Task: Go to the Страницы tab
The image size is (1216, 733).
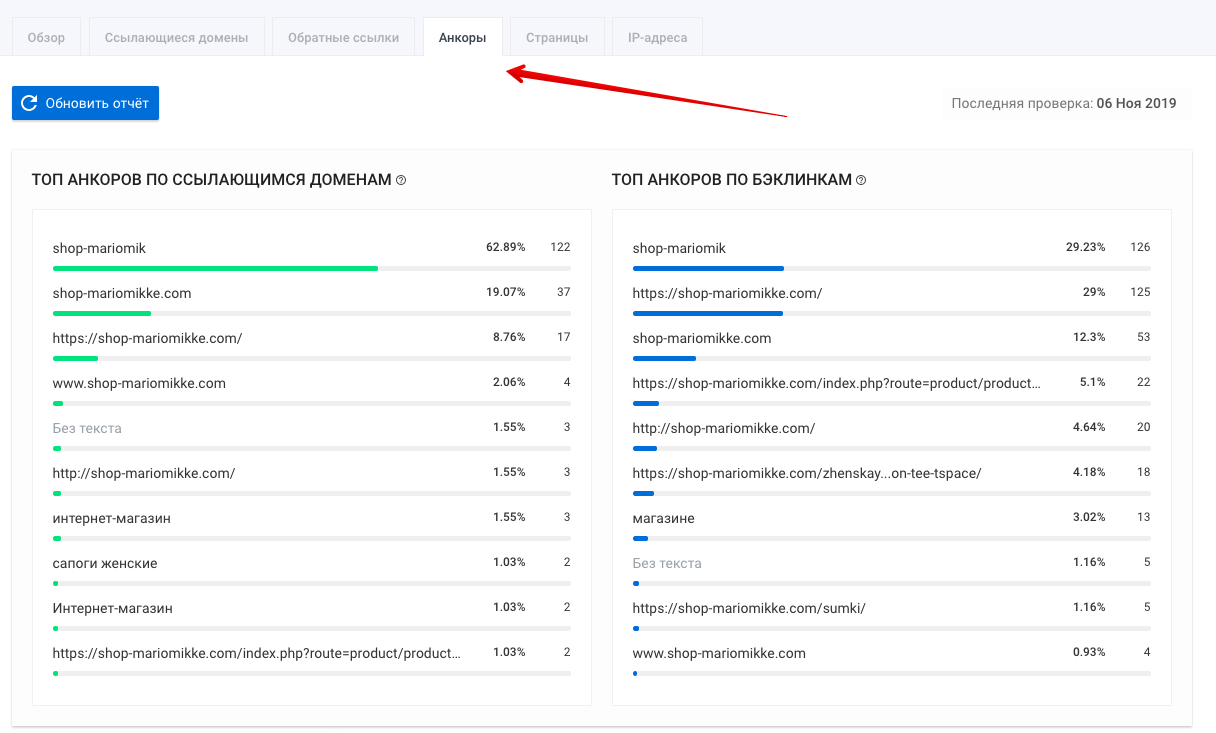Action: pyautogui.click(x=557, y=38)
